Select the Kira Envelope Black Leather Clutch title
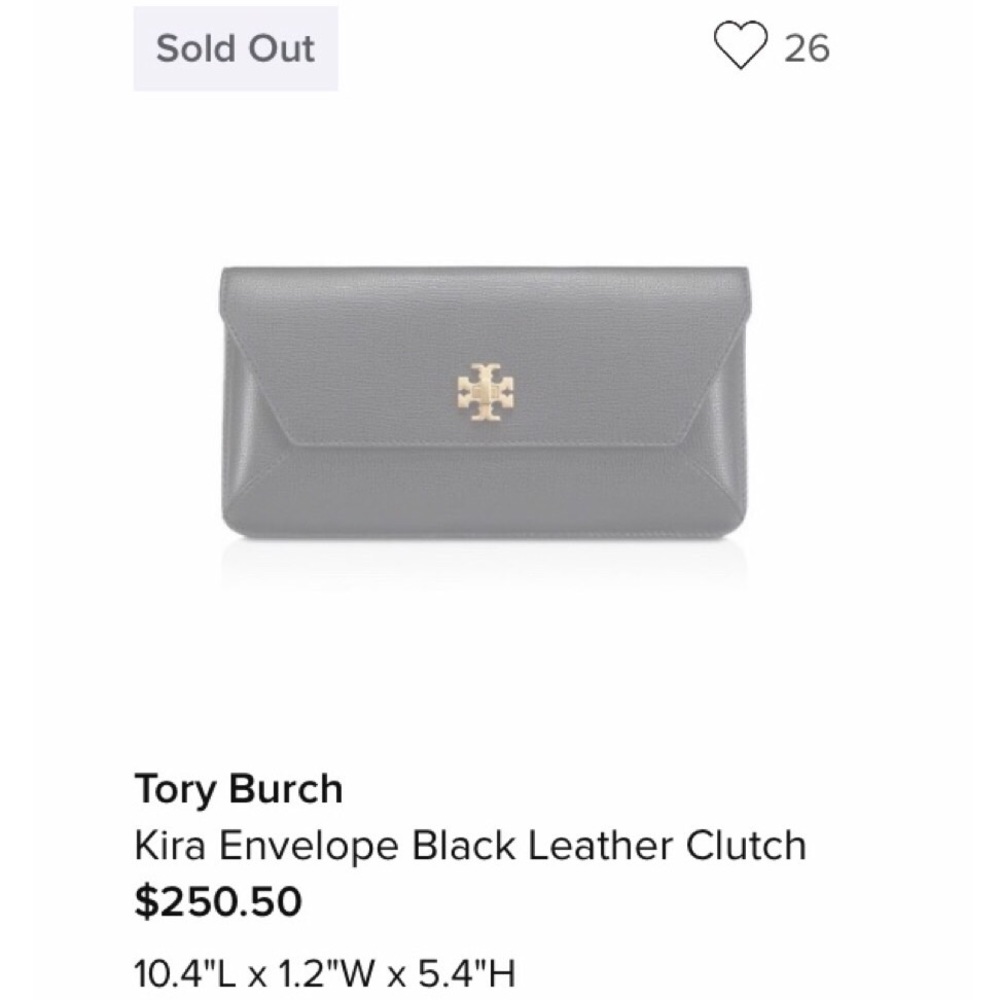 pyautogui.click(x=470, y=846)
